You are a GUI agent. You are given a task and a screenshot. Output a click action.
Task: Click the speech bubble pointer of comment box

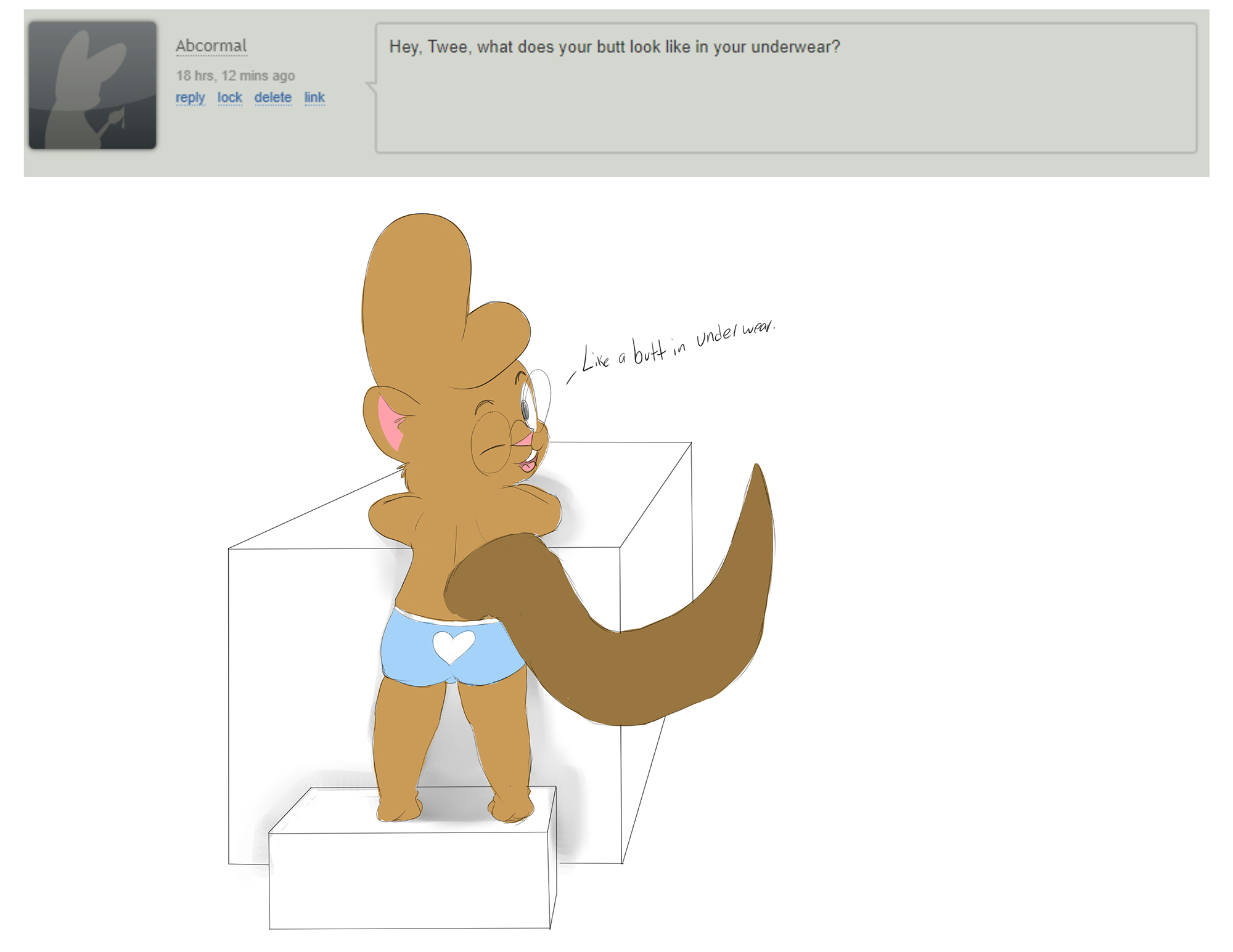coord(371,86)
